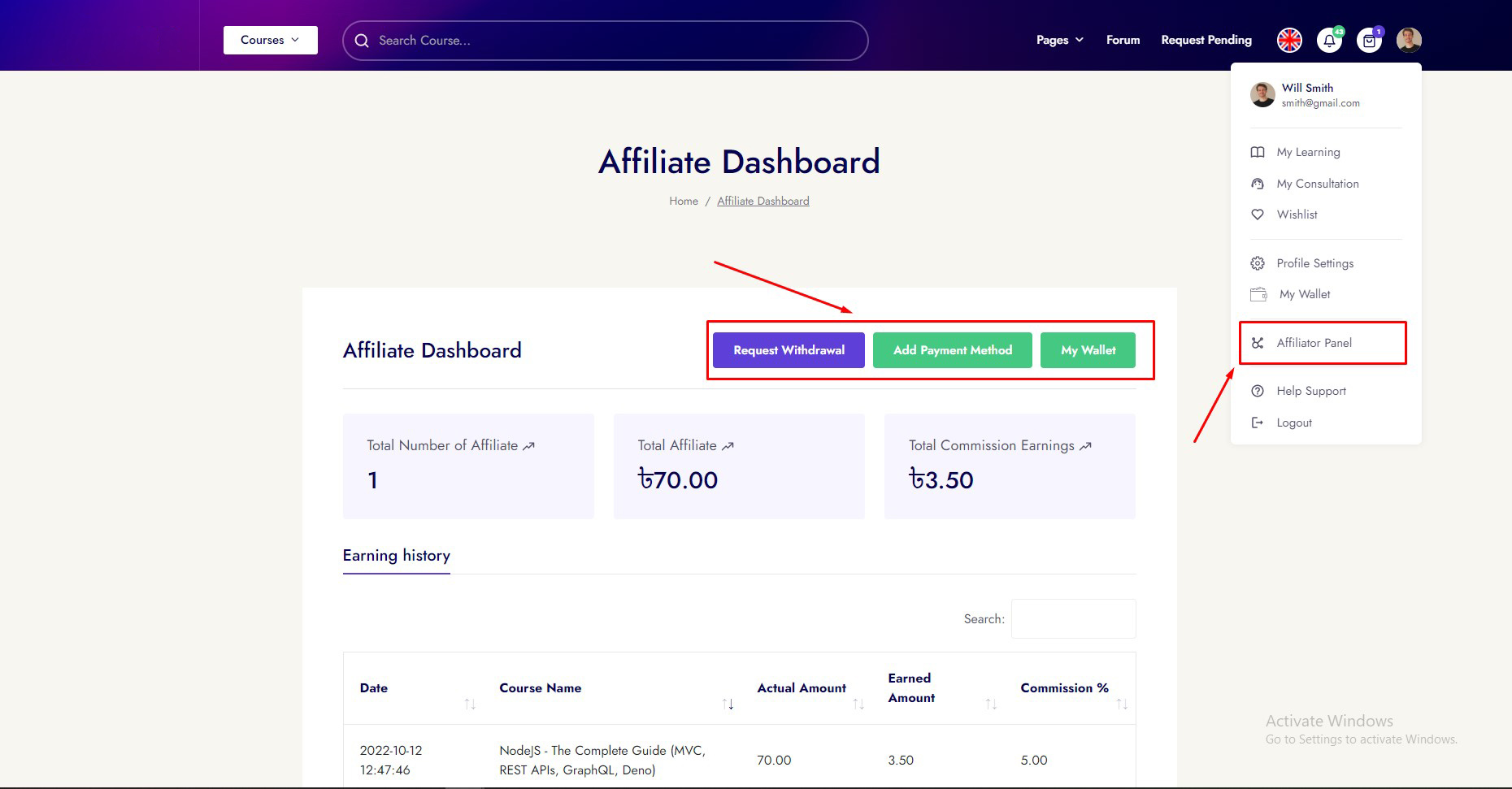Click the search magnifier icon

tap(362, 41)
